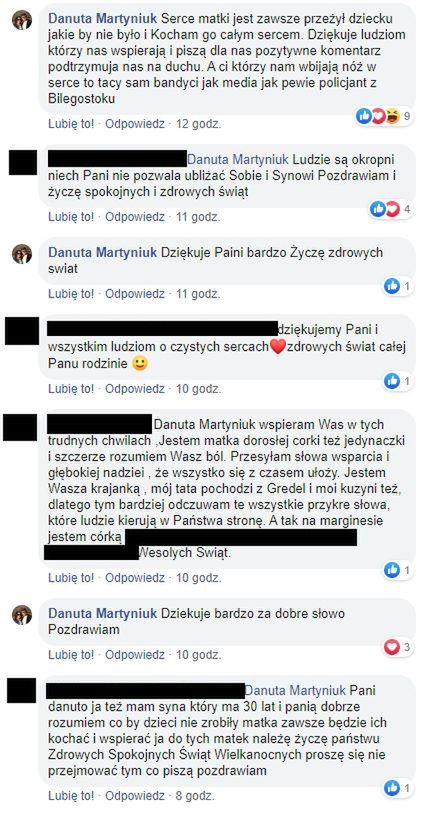Click tagged 'Danuta Martyniuk' in 'Pani danuto' comment
Screen dimensions: 424x814
[295, 691]
